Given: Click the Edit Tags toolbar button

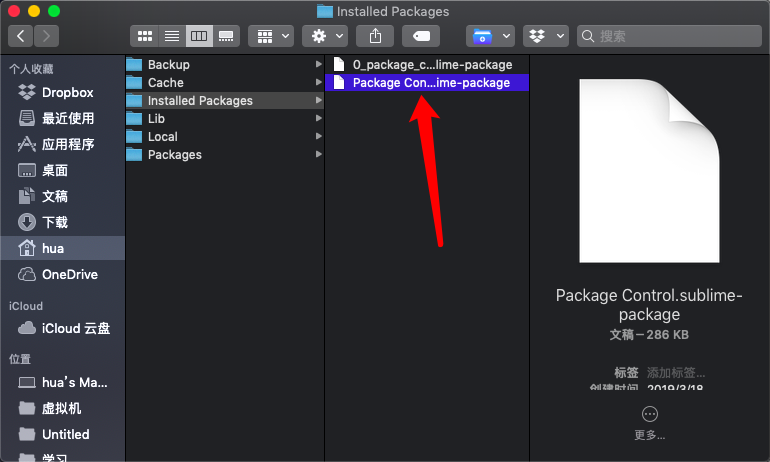Looking at the screenshot, I should click(x=421, y=36).
